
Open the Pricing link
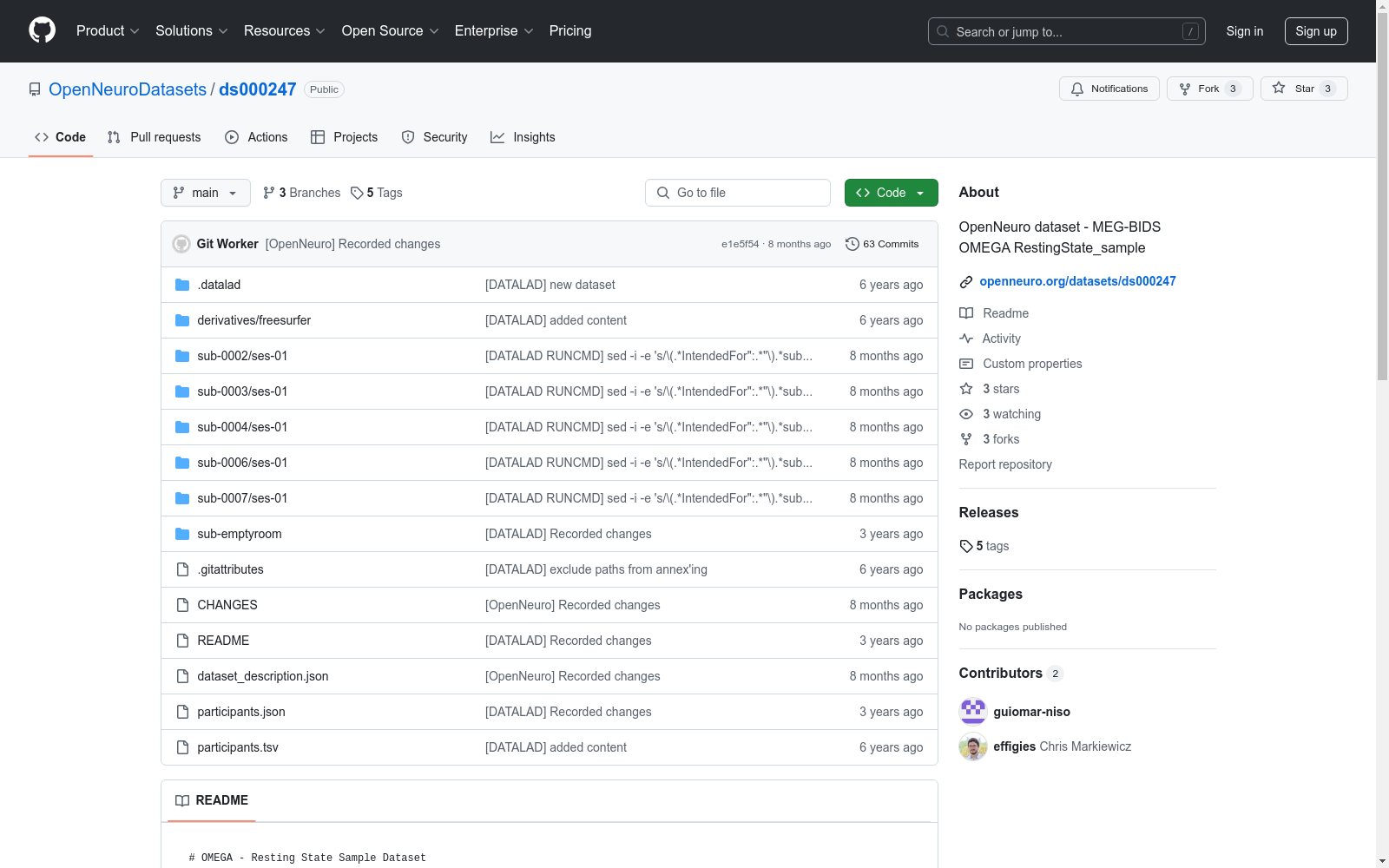coord(570,31)
